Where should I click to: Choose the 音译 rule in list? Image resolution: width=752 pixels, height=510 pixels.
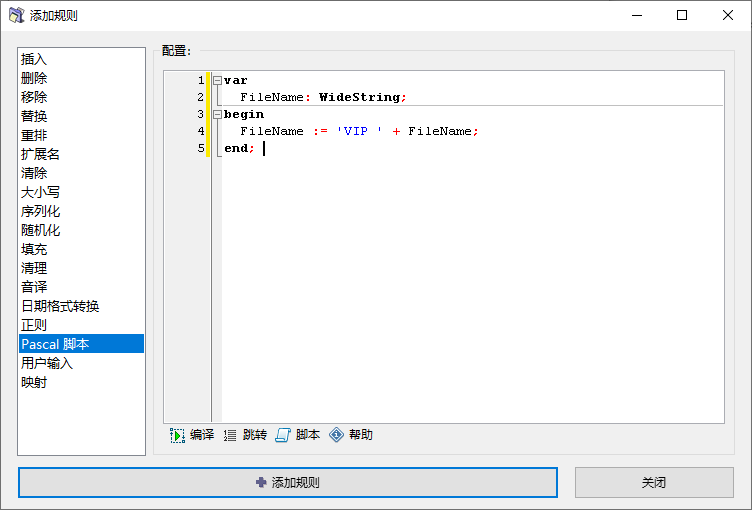(x=81, y=287)
